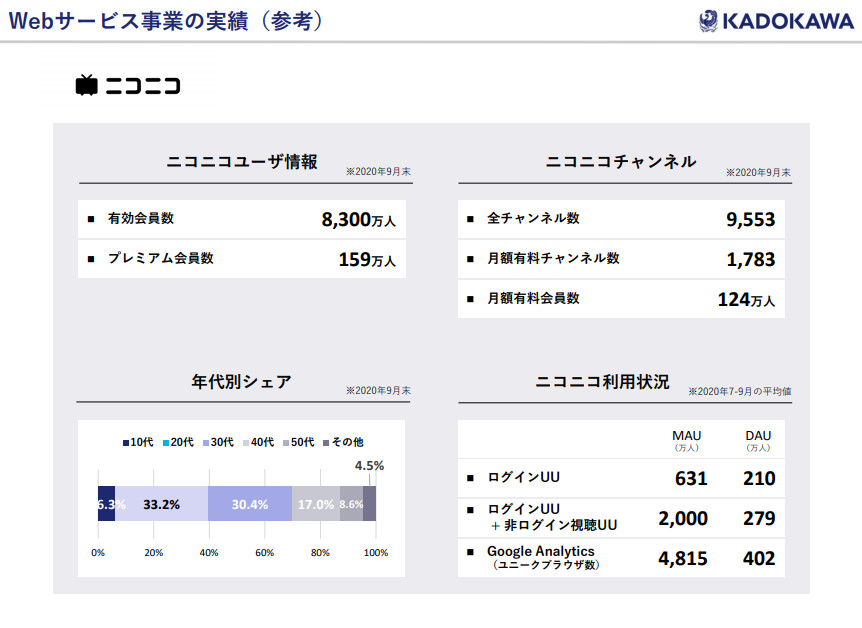Click the 279 DAU value
The image size is (862, 628).
[759, 519]
